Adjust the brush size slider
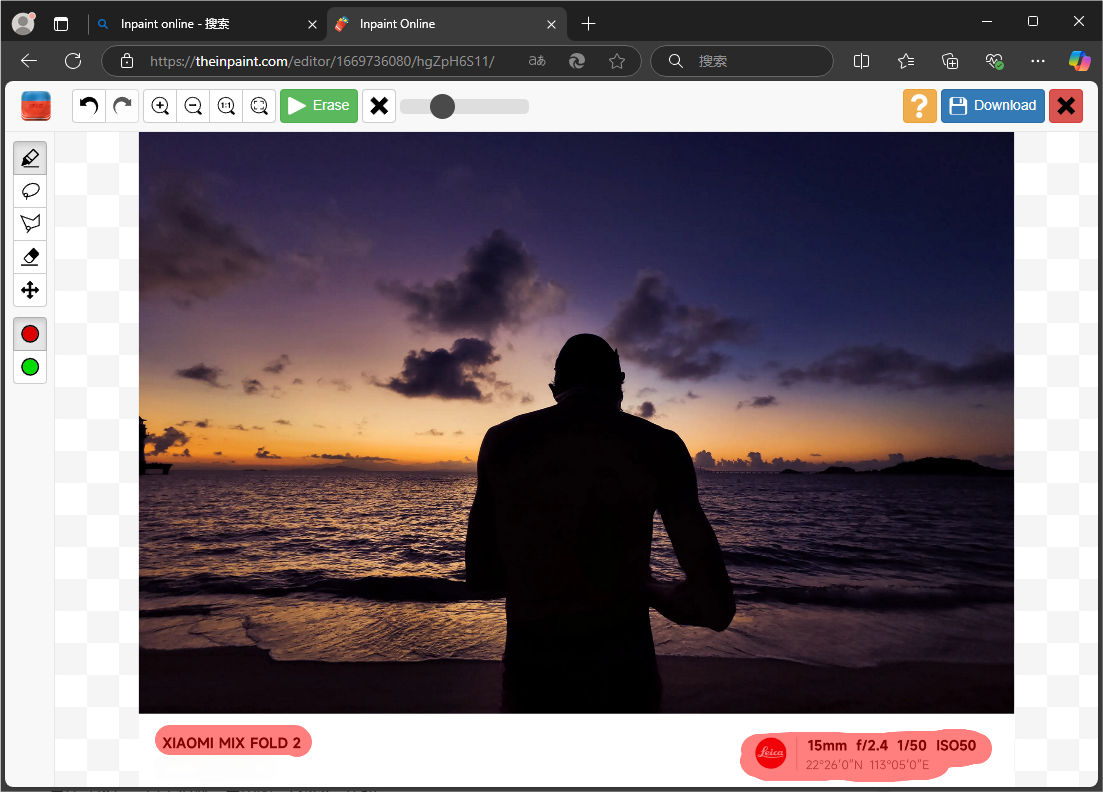 [x=442, y=106]
